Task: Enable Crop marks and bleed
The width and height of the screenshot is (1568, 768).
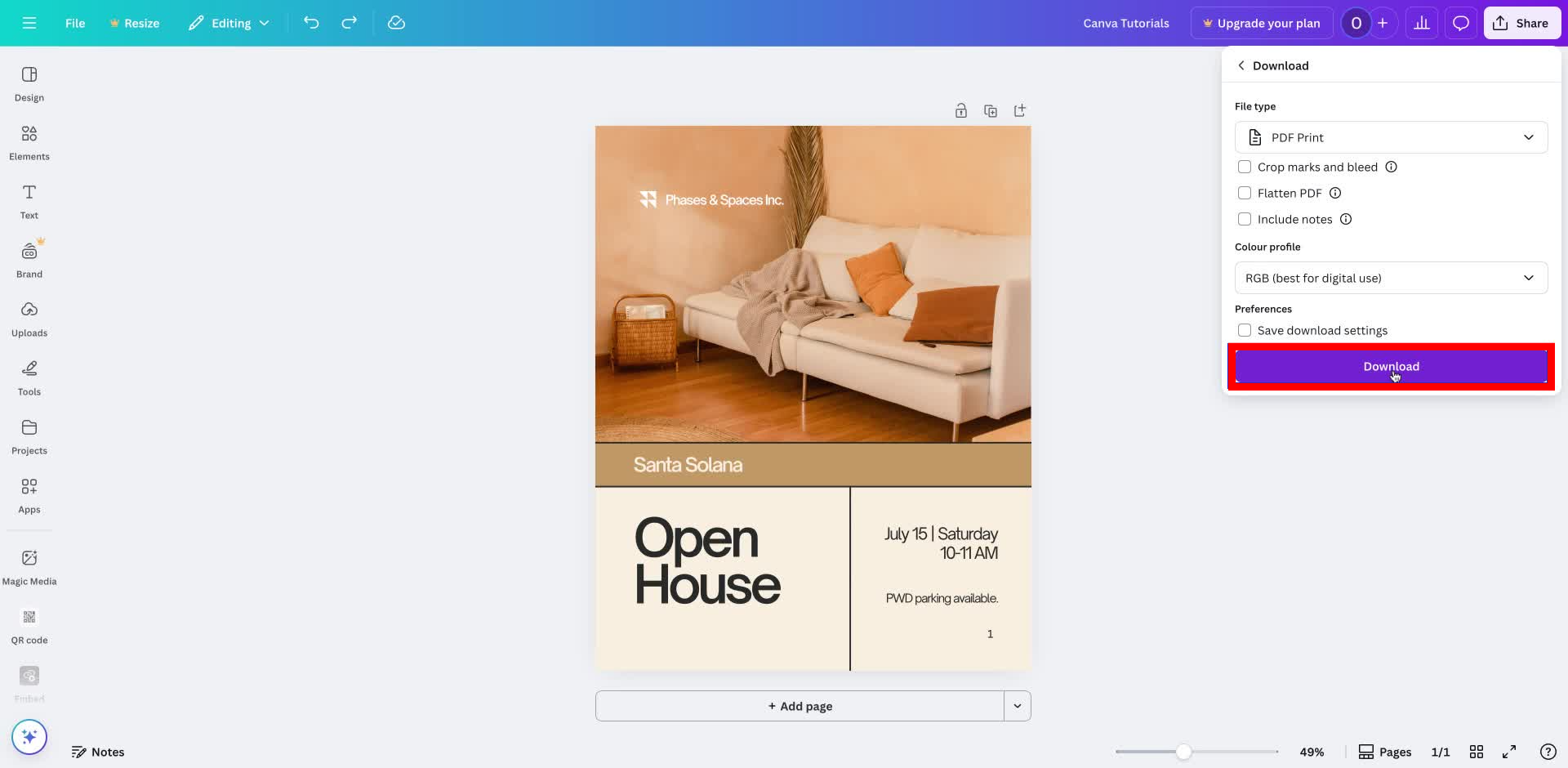Action: tap(1245, 167)
